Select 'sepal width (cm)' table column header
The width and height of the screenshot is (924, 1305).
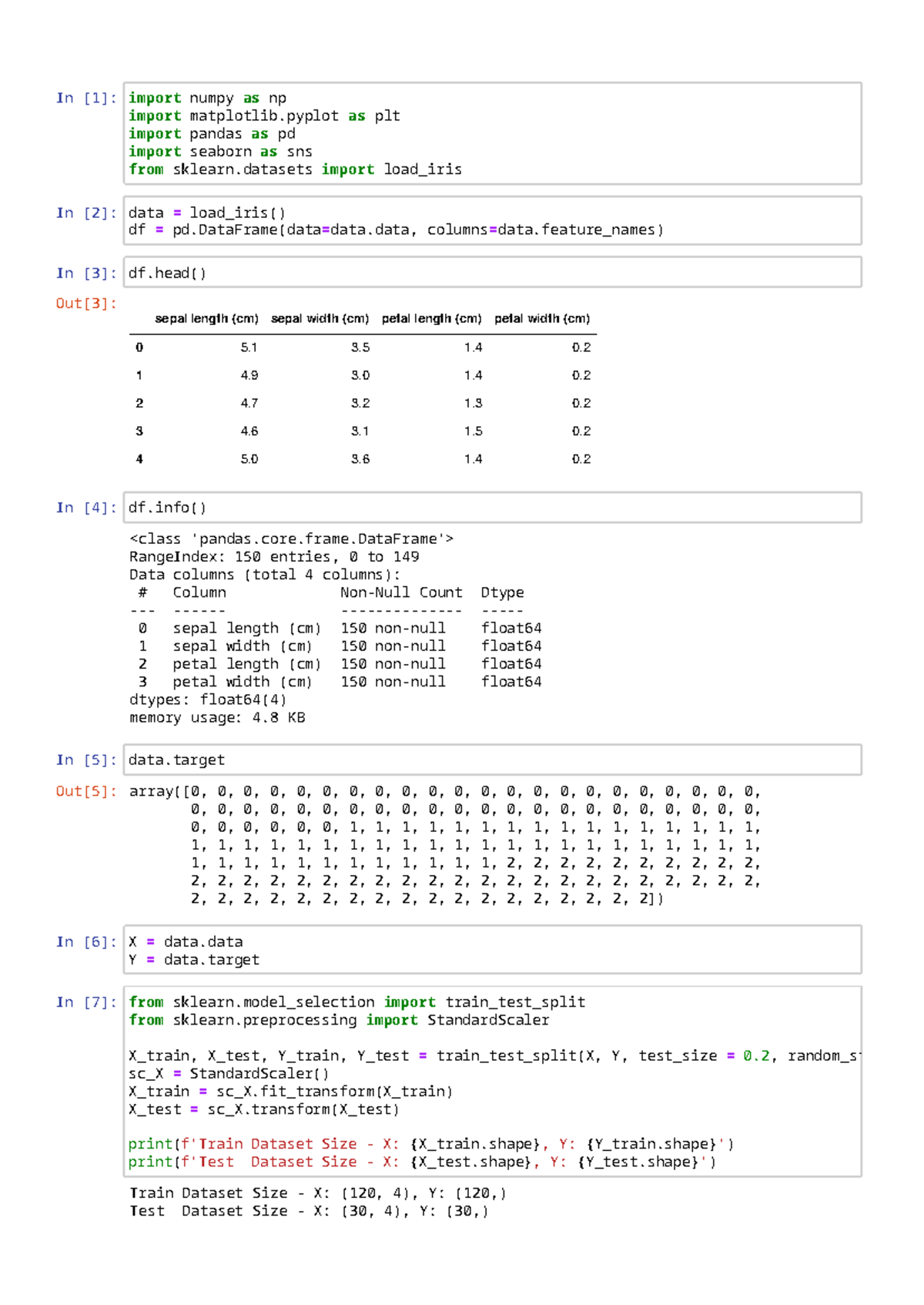(x=320, y=318)
